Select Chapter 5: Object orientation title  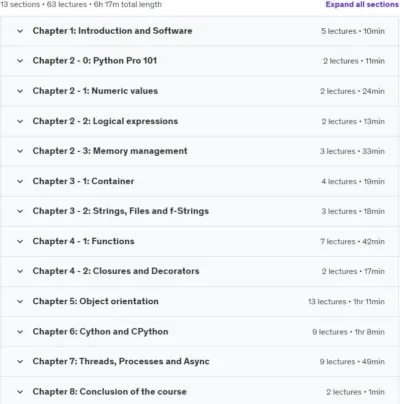pyautogui.click(x=96, y=301)
